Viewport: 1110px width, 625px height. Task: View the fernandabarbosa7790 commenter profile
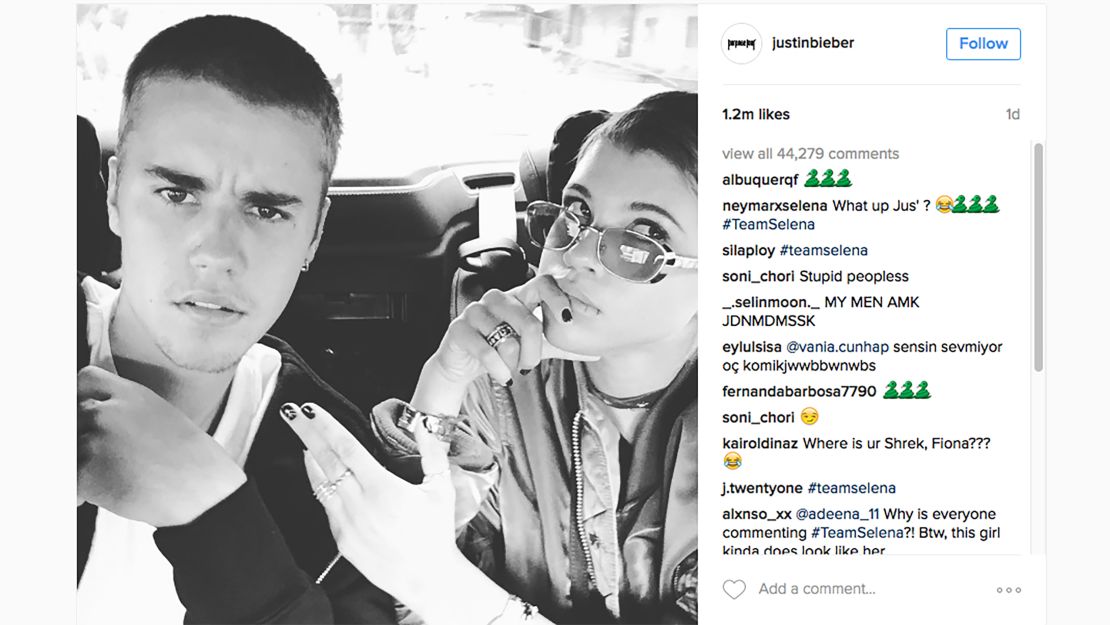tap(799, 391)
